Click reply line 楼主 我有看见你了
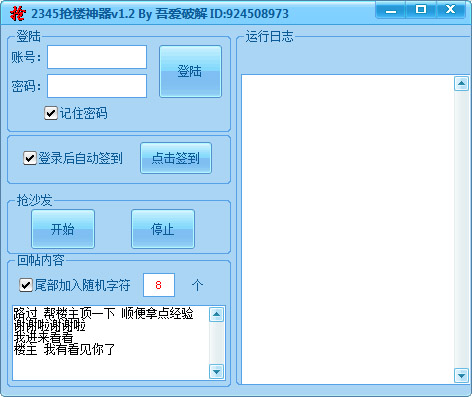 tap(64, 350)
